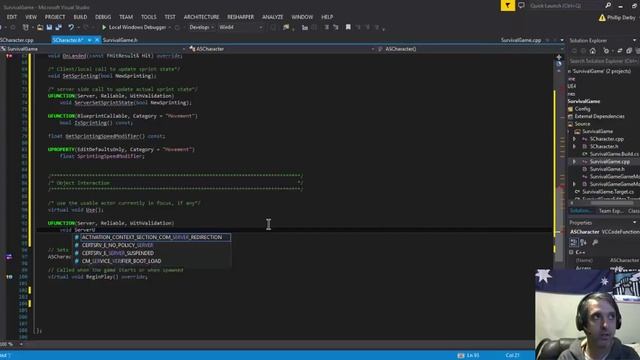
Task: Click Categorized view icon in Properties panel
Action: tap(573, 242)
